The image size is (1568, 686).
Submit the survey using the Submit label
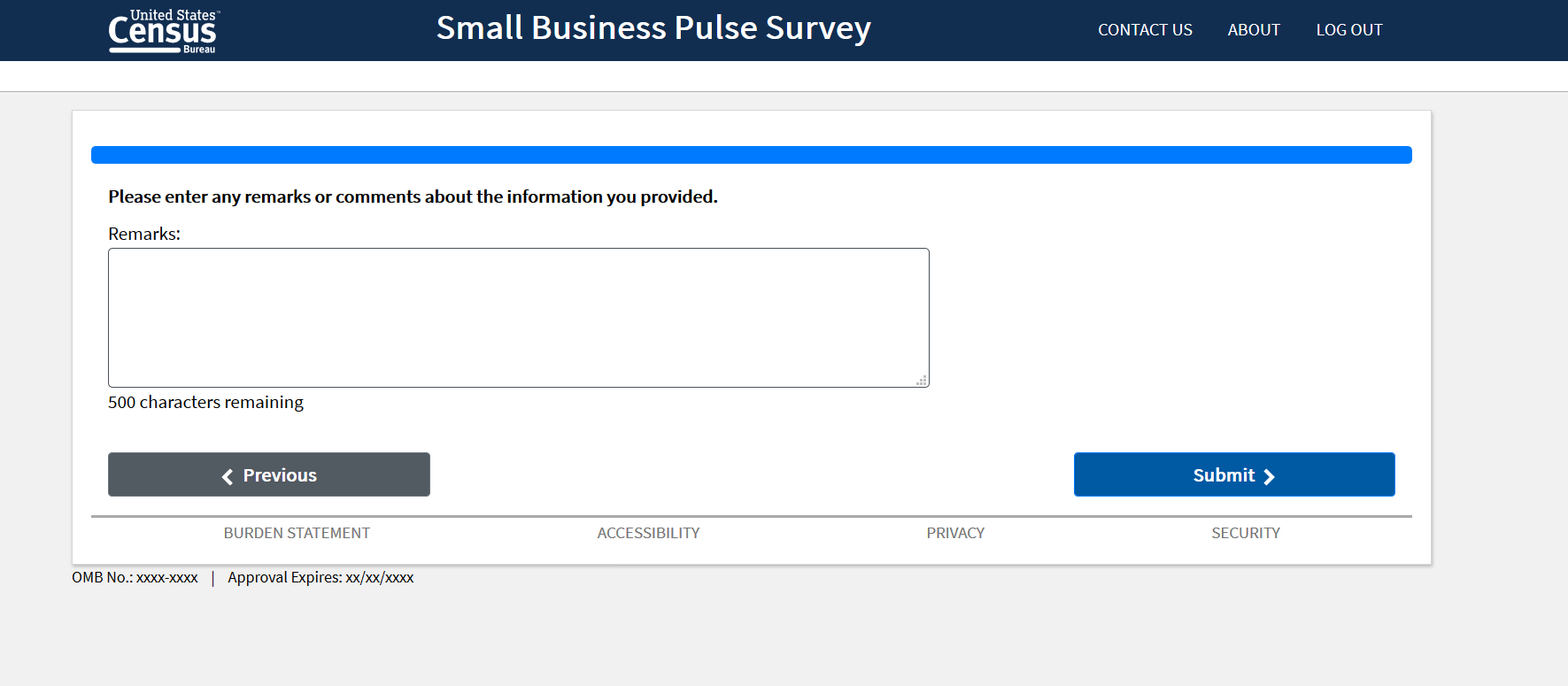tap(1224, 475)
